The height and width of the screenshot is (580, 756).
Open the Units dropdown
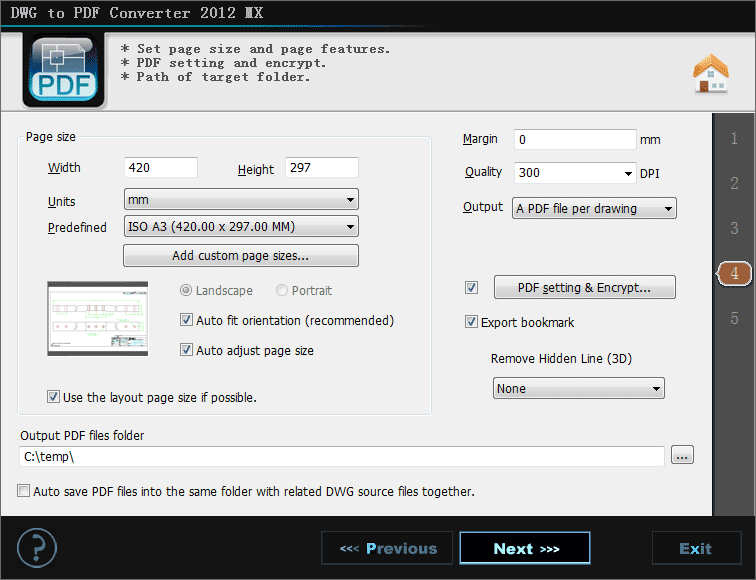241,199
